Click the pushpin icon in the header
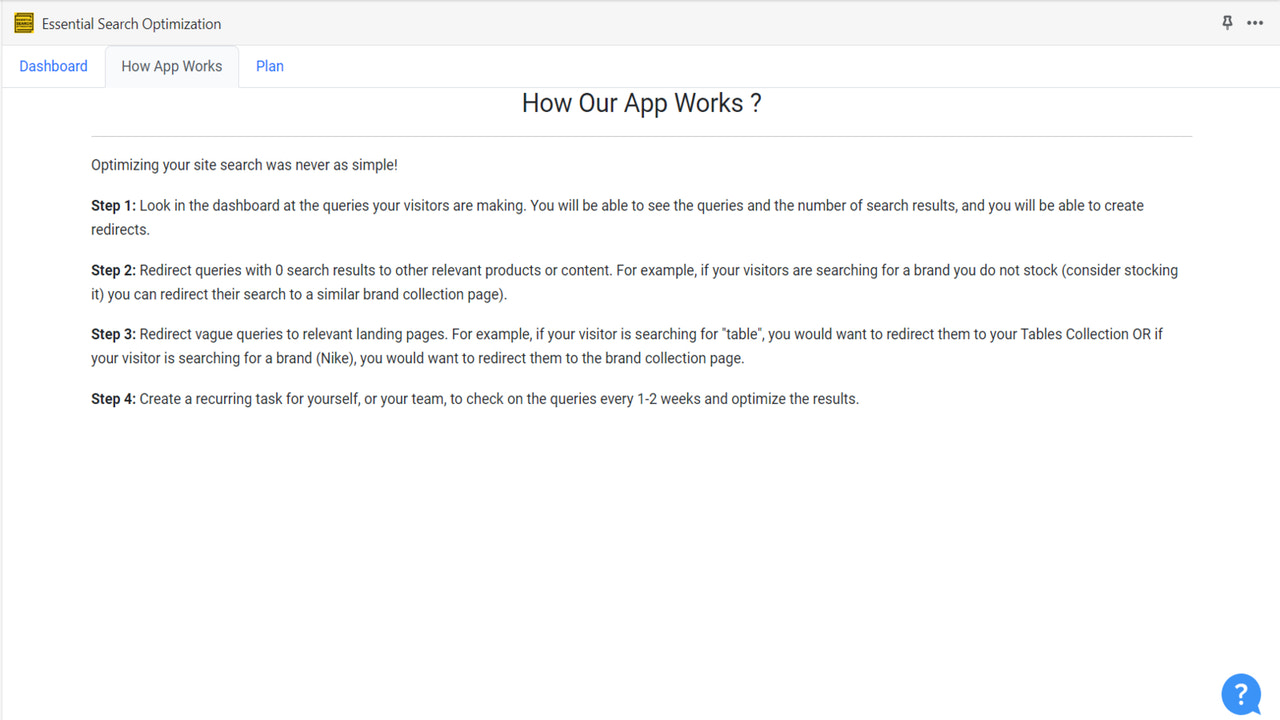The width and height of the screenshot is (1280, 720). coord(1227,22)
